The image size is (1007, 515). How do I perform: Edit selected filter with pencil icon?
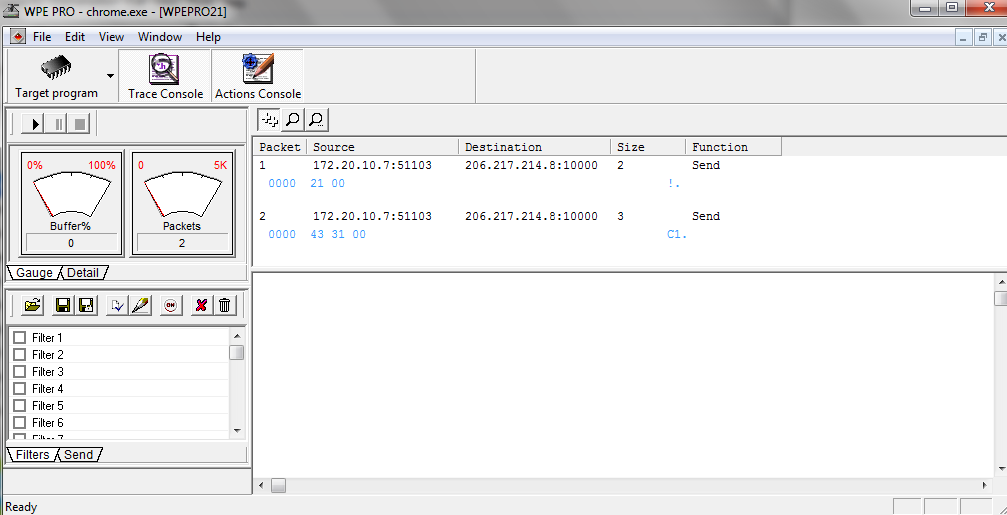click(140, 305)
